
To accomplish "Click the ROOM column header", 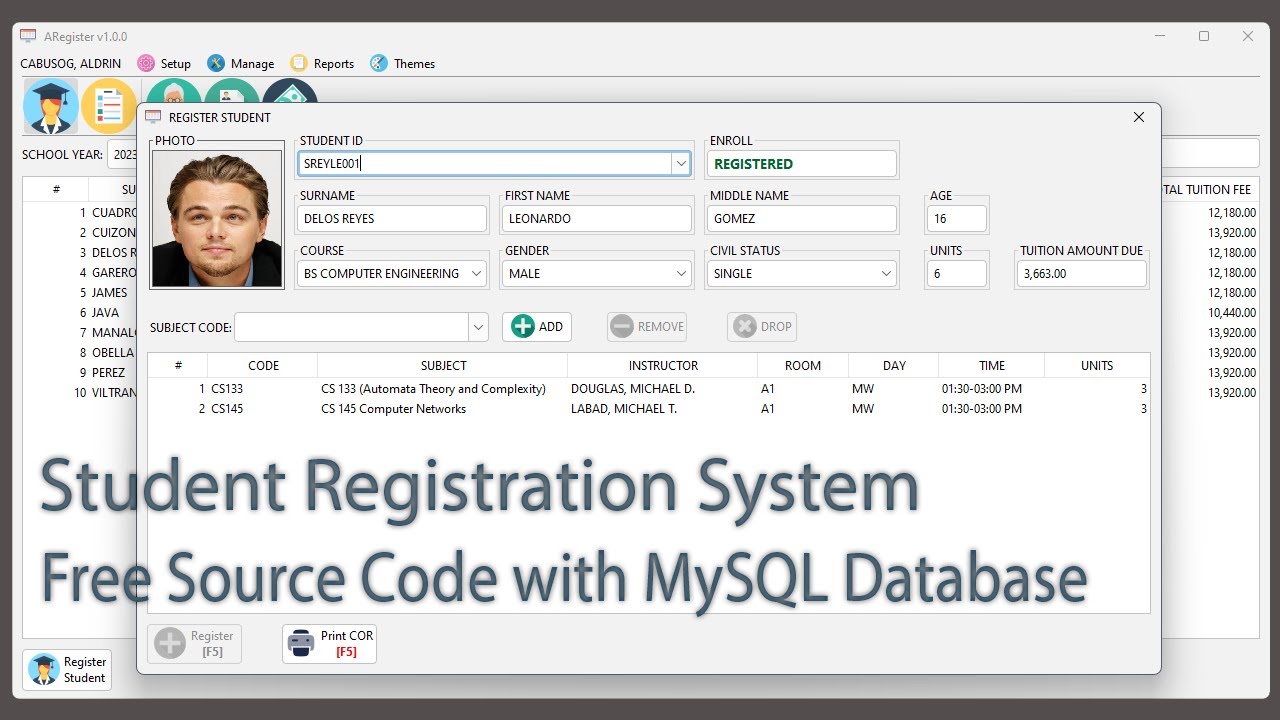I will [803, 366].
